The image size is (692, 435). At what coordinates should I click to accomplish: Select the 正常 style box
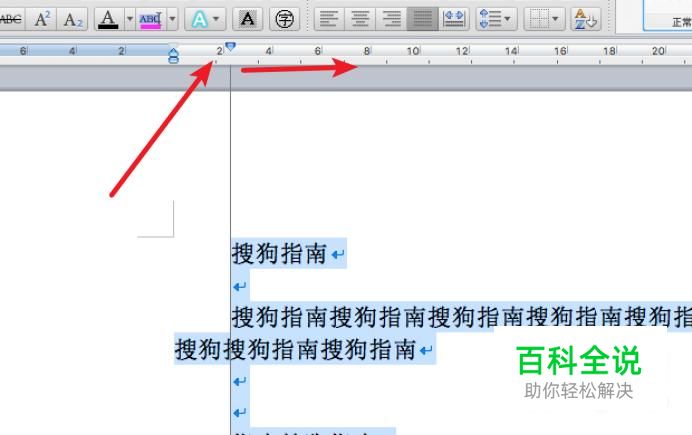tap(667, 16)
